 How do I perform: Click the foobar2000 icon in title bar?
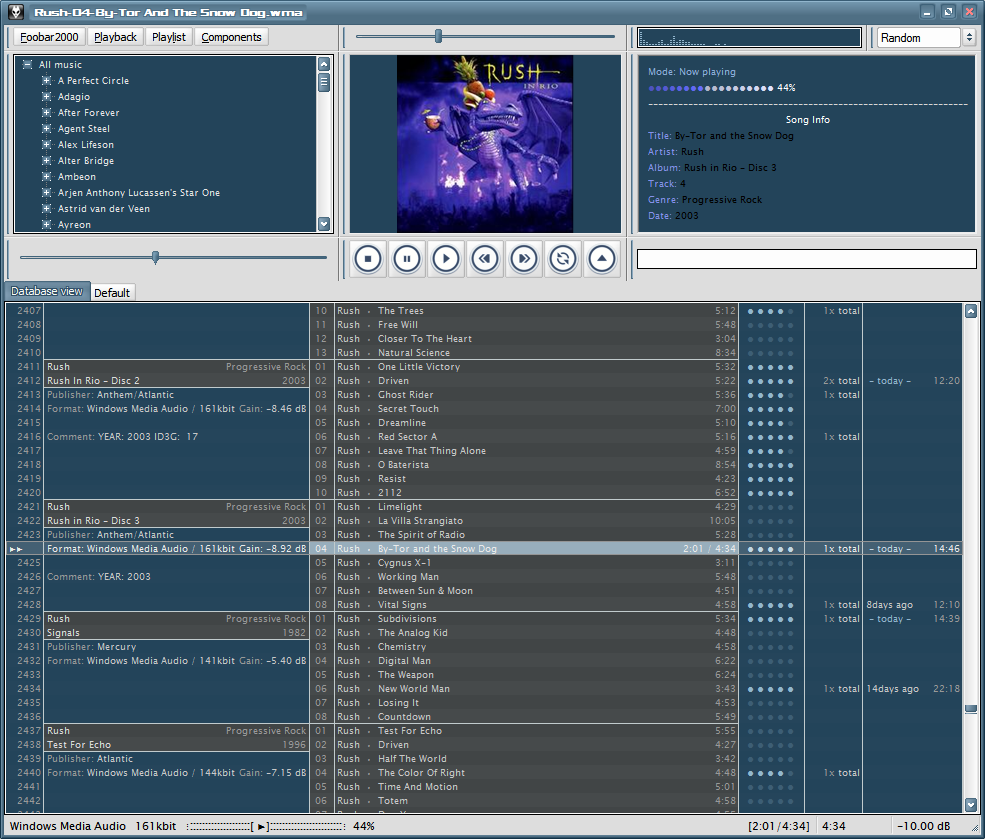17,12
